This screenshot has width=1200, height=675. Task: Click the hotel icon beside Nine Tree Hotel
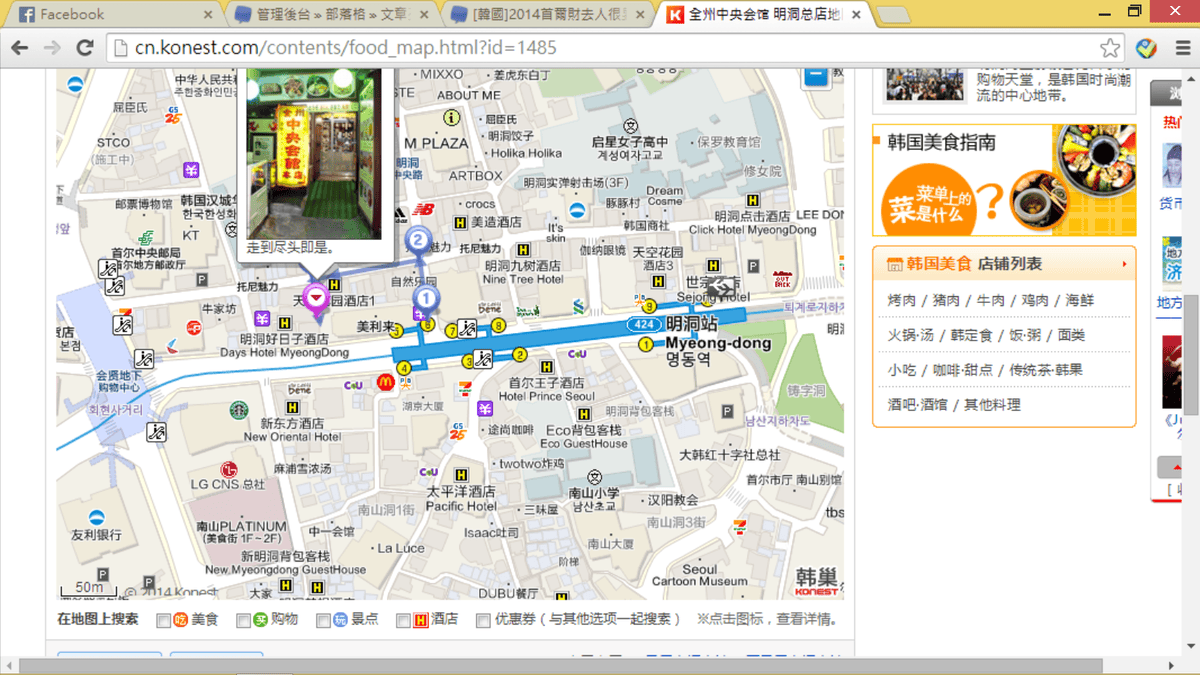522,251
